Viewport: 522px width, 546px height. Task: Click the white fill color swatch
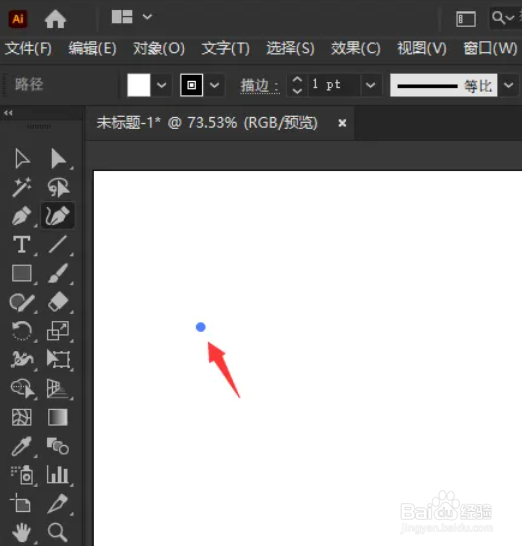pyautogui.click(x=139, y=85)
